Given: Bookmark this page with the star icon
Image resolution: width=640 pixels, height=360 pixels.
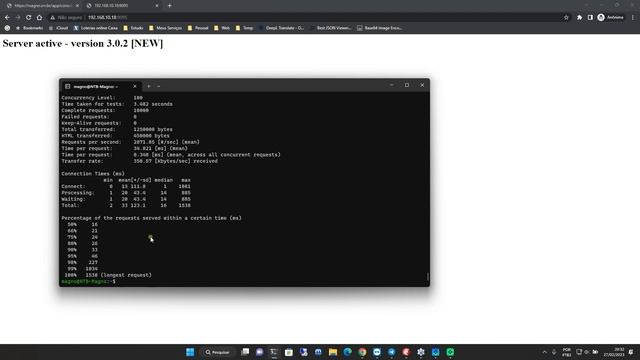Looking at the screenshot, I should (566, 18).
